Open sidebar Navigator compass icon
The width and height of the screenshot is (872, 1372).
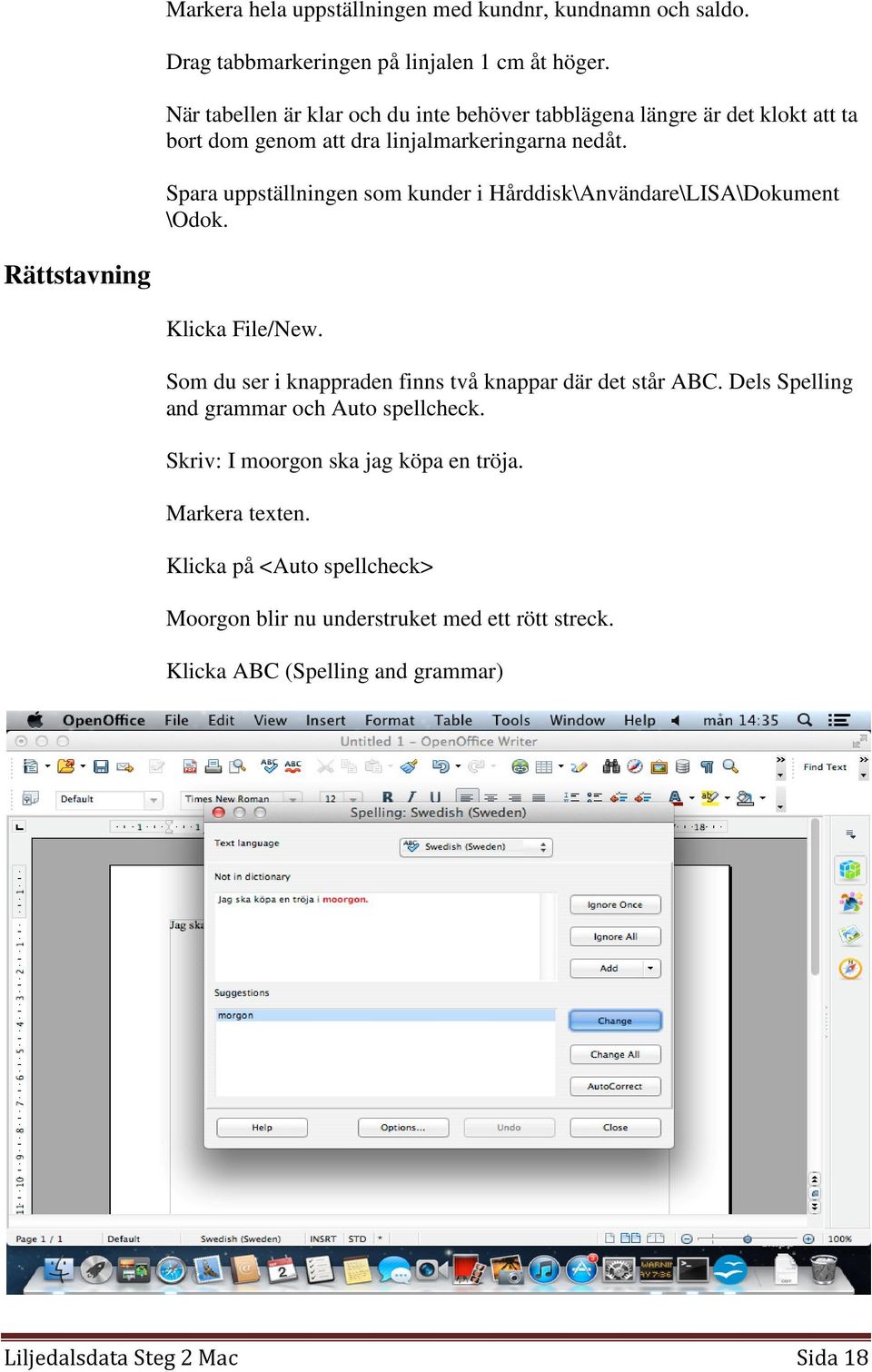pos(850,968)
